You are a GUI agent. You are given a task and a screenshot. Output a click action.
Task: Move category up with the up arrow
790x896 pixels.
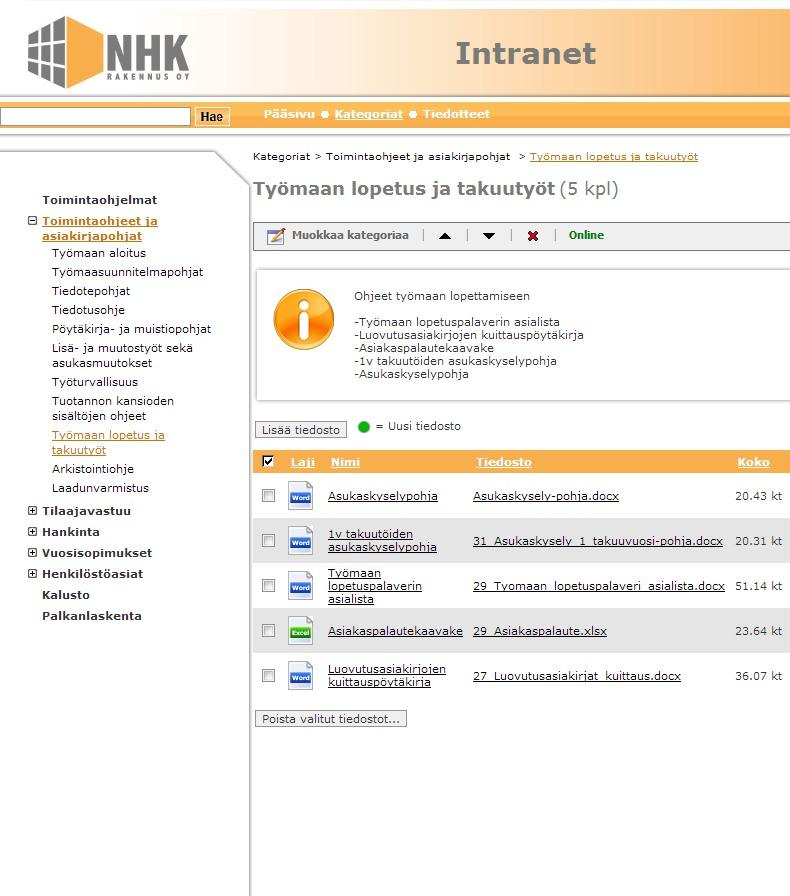tap(445, 235)
